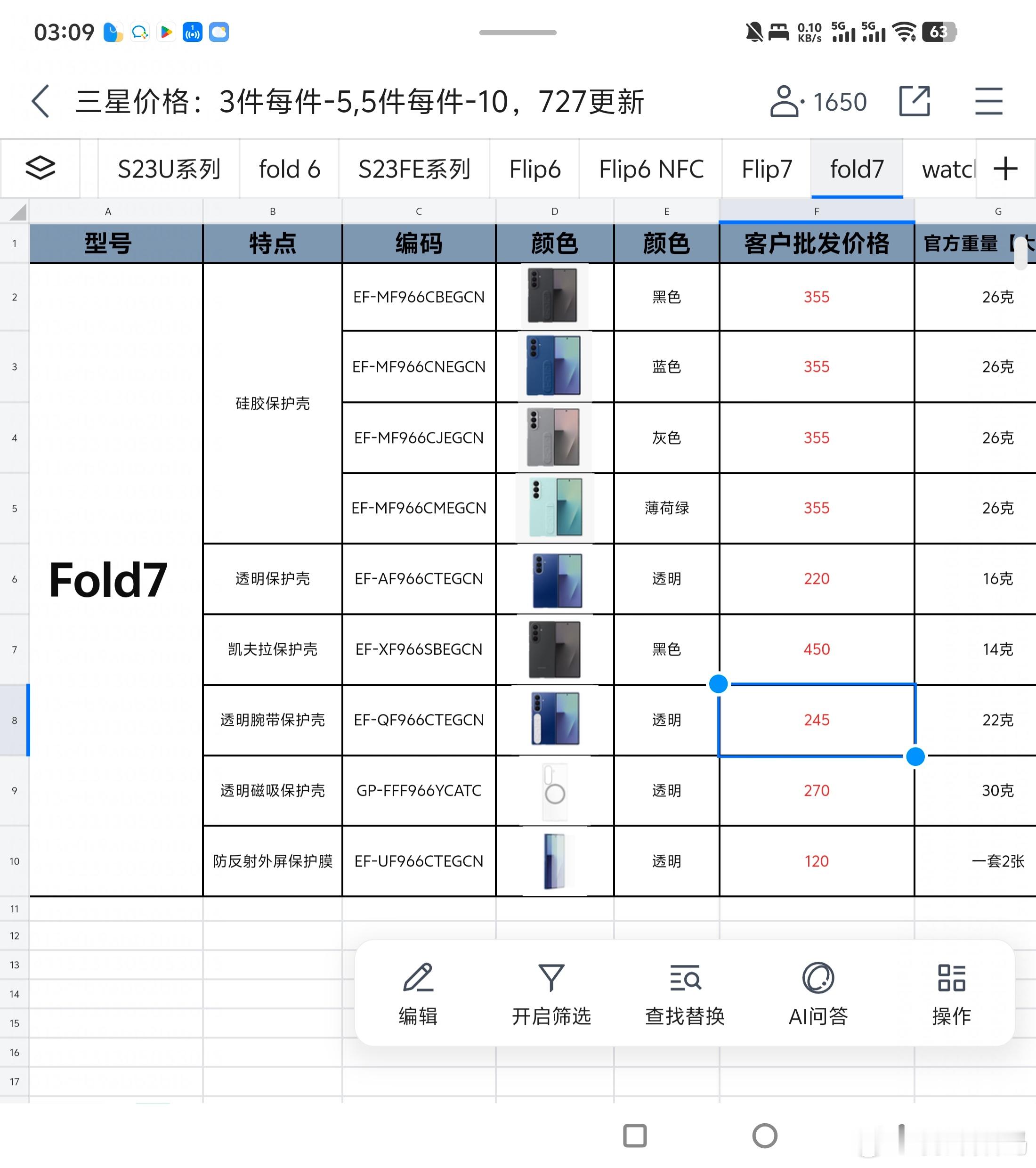Select cell EF-MF966CJEGCN

(x=419, y=438)
